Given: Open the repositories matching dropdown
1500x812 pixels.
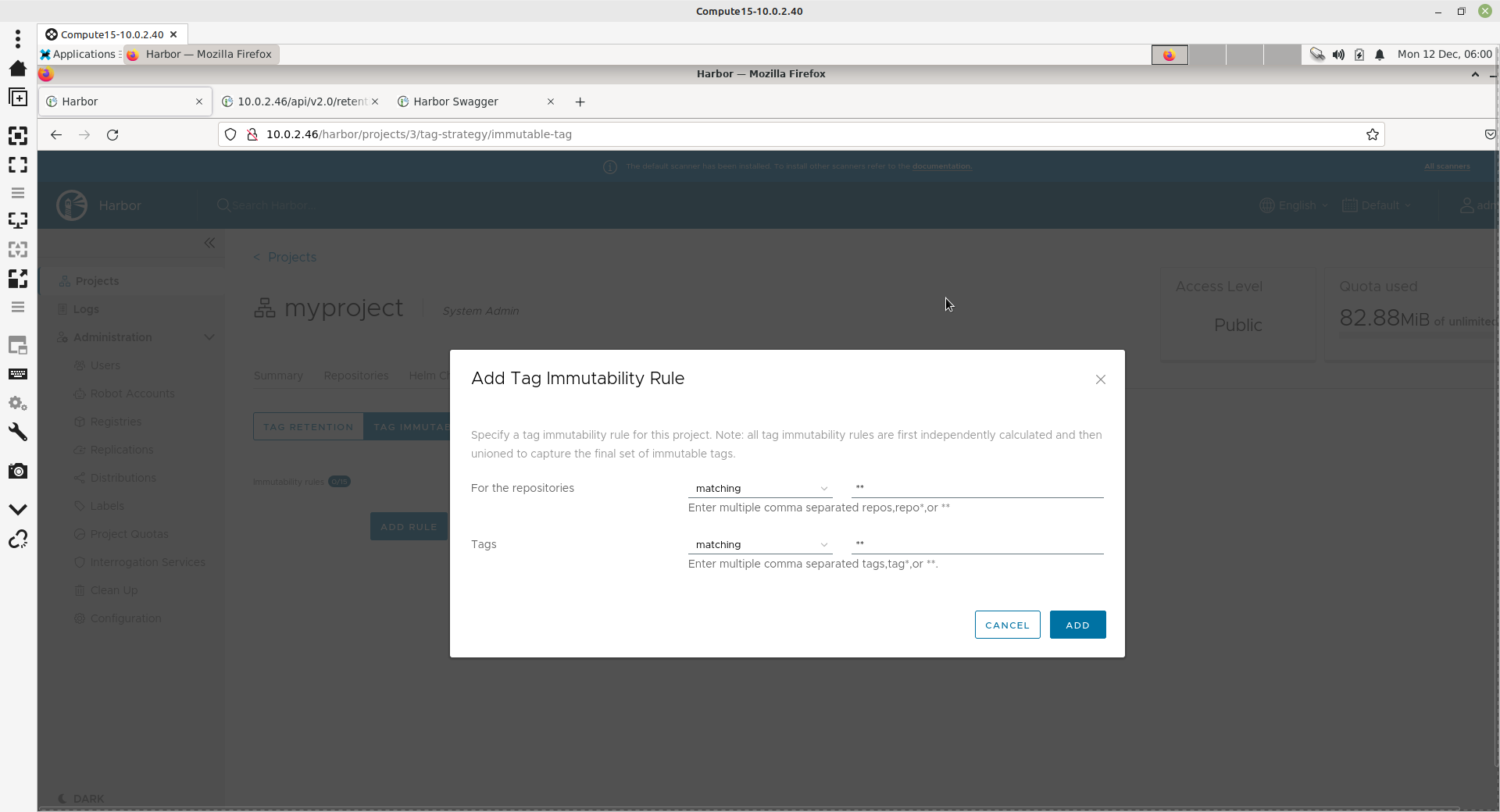Looking at the screenshot, I should click(759, 489).
